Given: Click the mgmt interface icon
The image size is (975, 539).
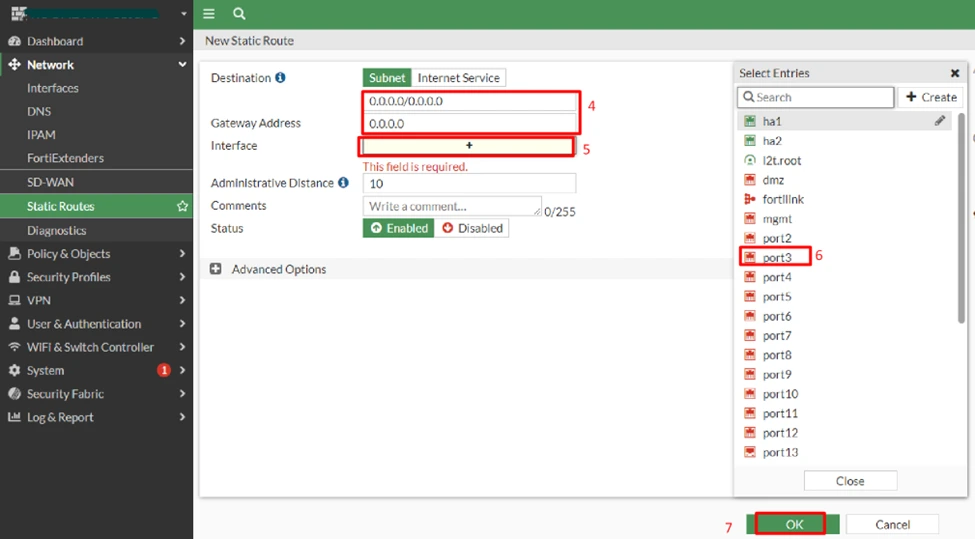Looking at the screenshot, I should coord(750,219).
